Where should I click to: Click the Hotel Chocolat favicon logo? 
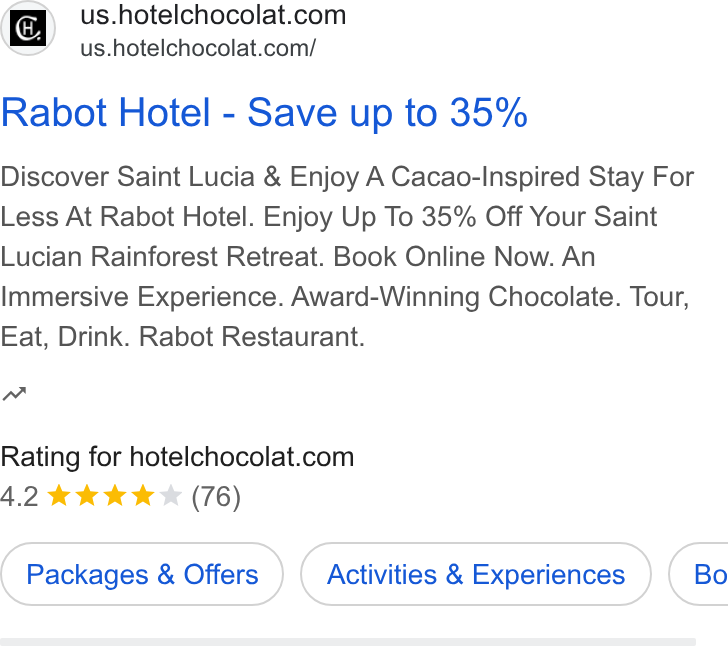click(x=28, y=28)
